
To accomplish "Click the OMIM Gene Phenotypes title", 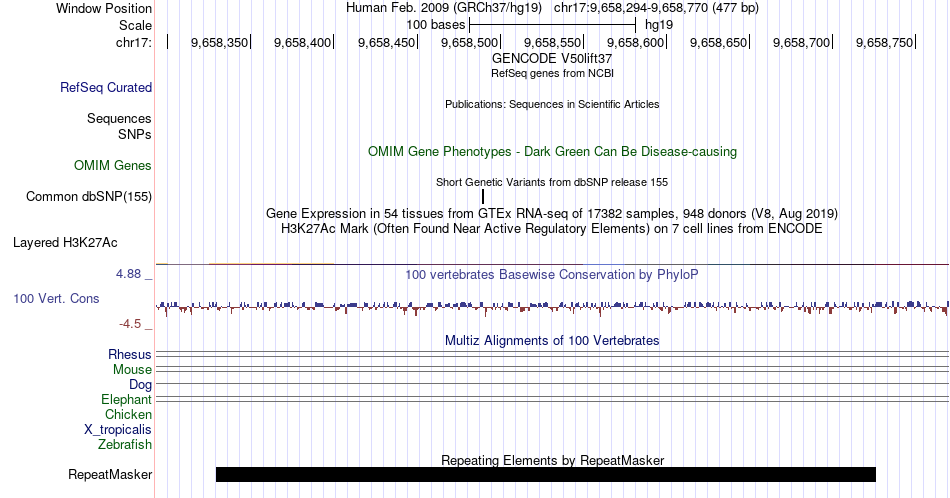I will pos(552,151).
